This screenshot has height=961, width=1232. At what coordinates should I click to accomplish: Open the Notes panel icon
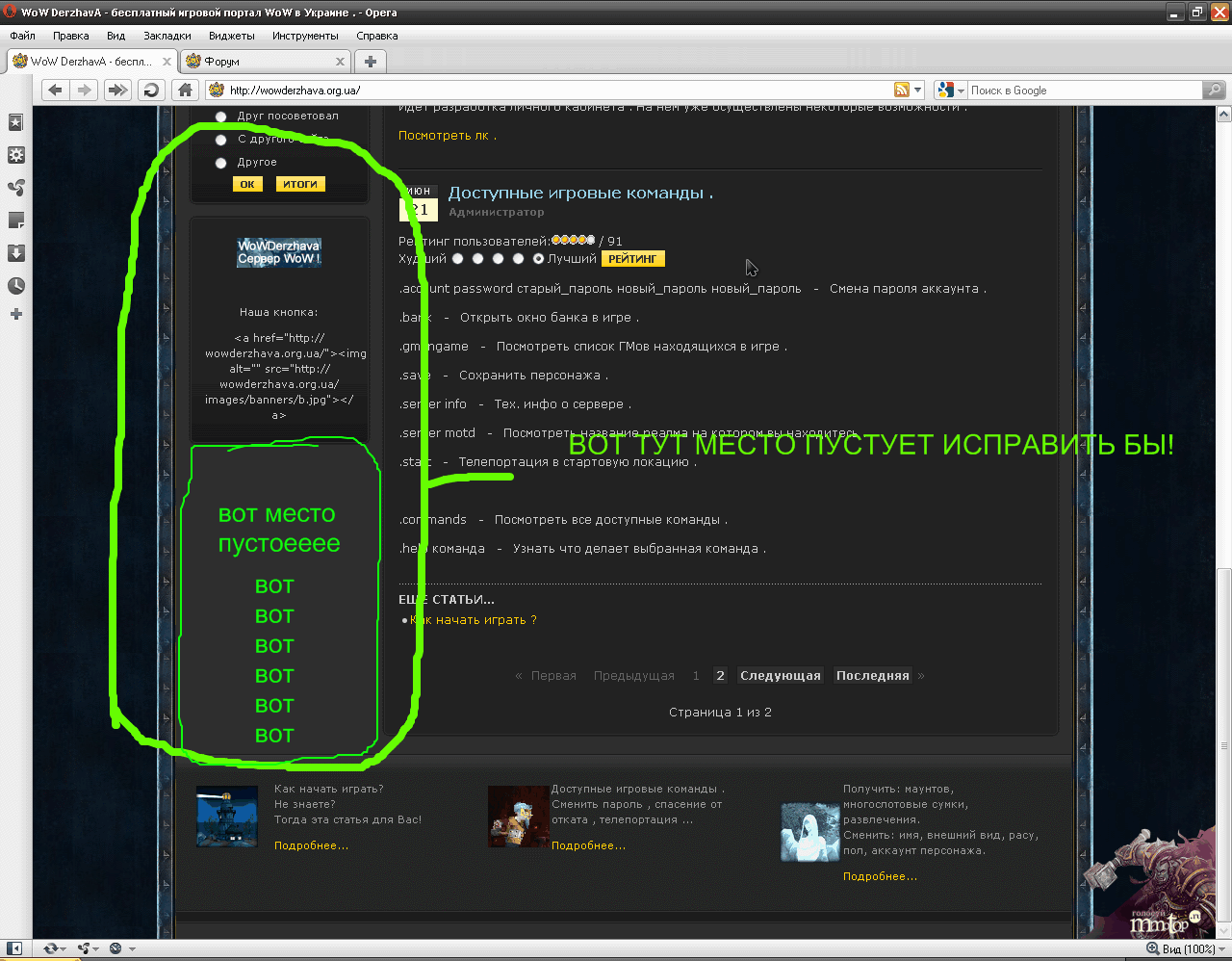pos(16,221)
